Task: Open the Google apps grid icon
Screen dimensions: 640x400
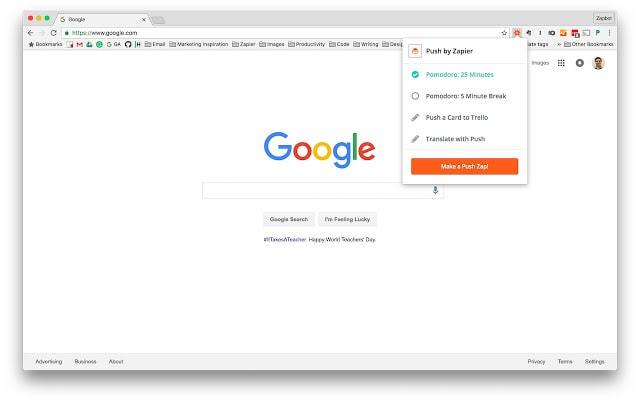Action: point(561,63)
